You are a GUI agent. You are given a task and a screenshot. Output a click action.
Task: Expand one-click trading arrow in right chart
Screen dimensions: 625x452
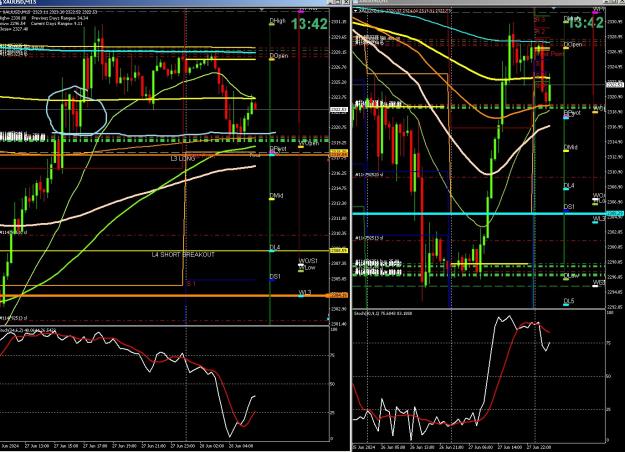[356, 11]
